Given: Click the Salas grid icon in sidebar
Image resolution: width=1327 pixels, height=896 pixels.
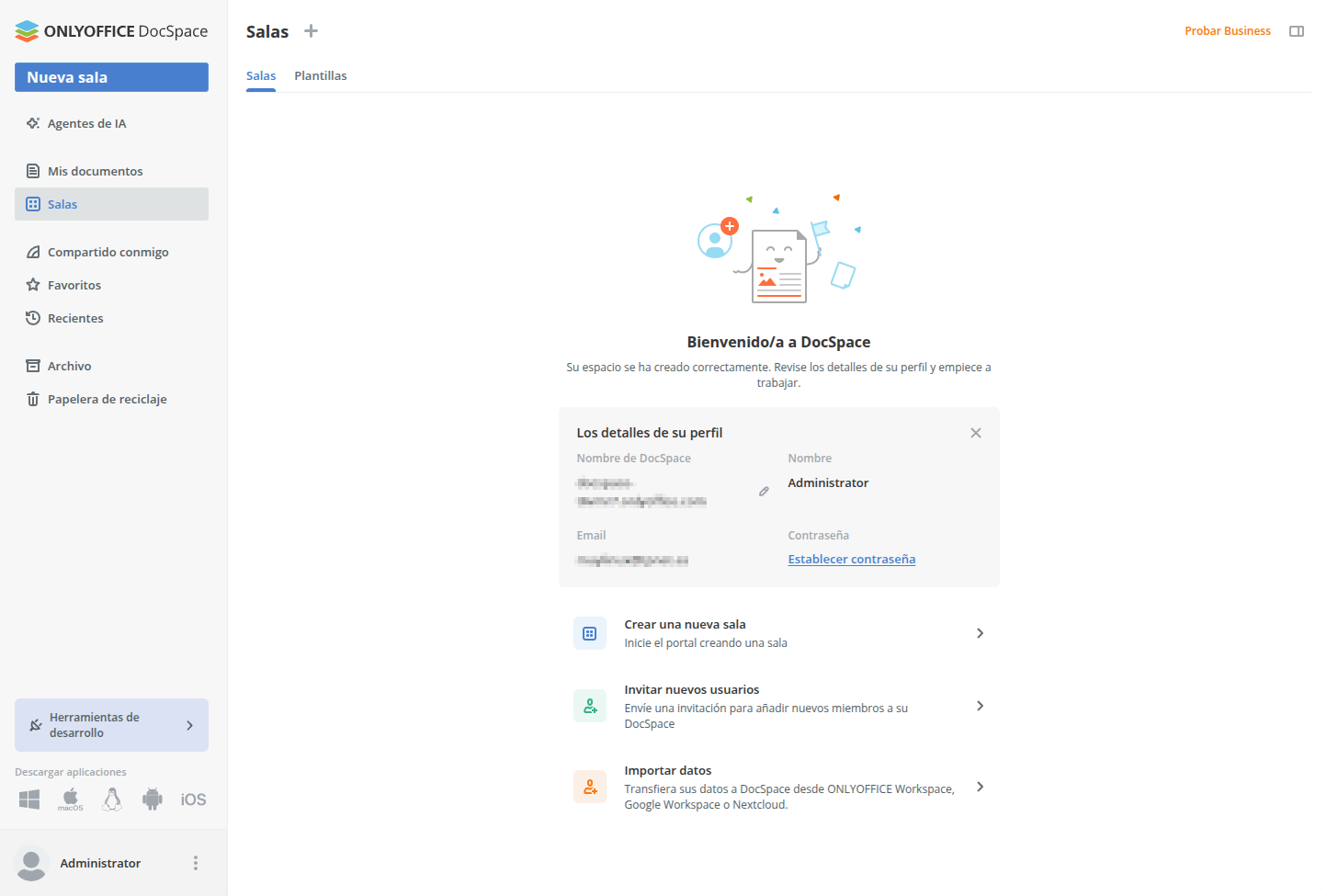Looking at the screenshot, I should tap(33, 204).
